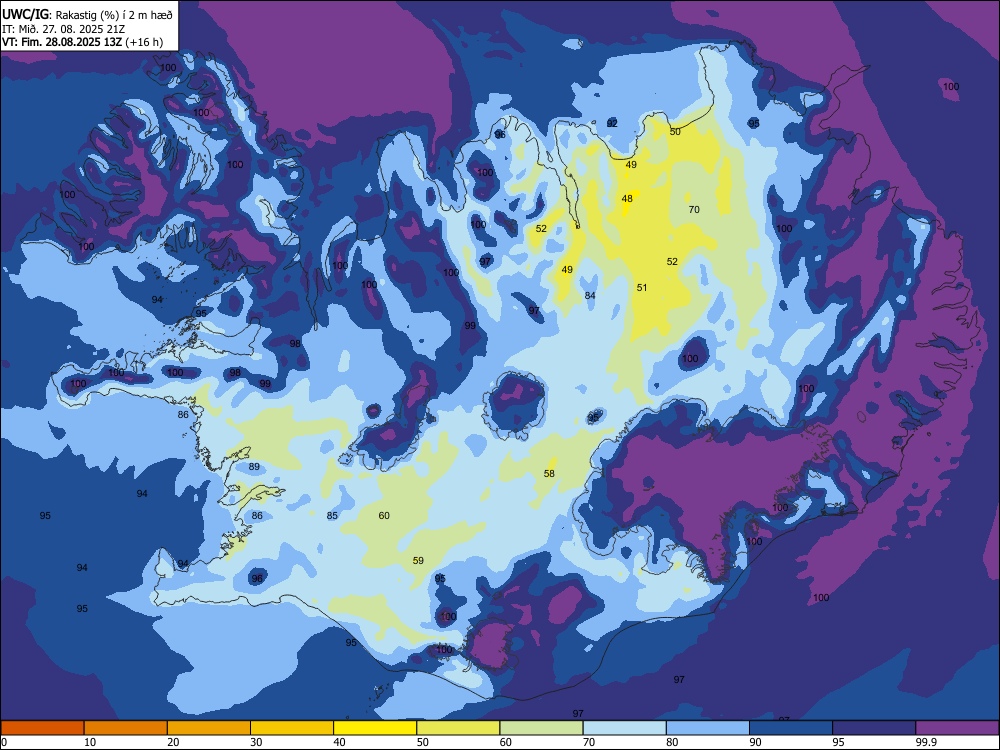Image resolution: width=1000 pixels, height=750 pixels.
Task: Pick the purple legend swatch above 99.9
Action: coord(957,728)
